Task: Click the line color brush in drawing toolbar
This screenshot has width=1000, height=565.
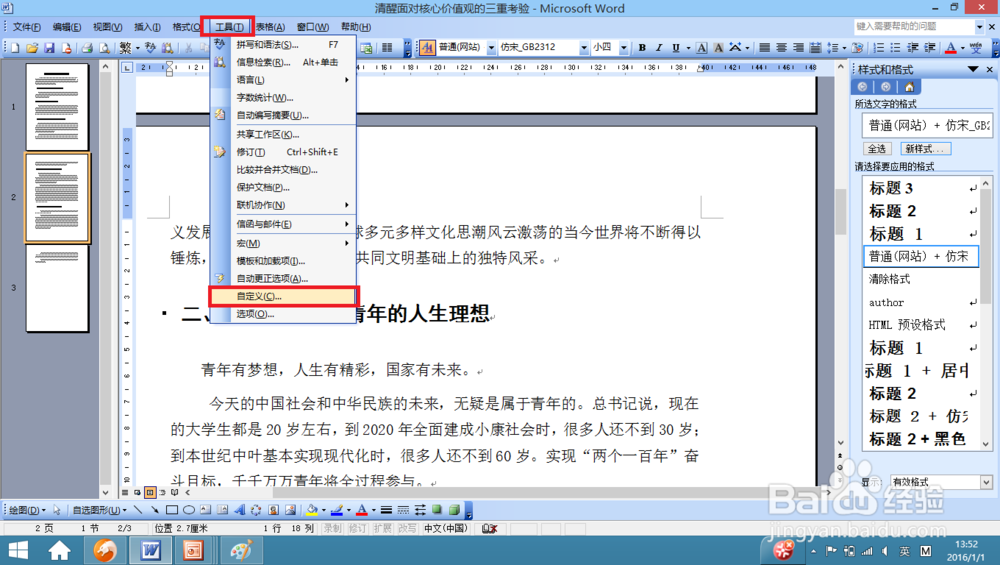Action: click(337, 510)
